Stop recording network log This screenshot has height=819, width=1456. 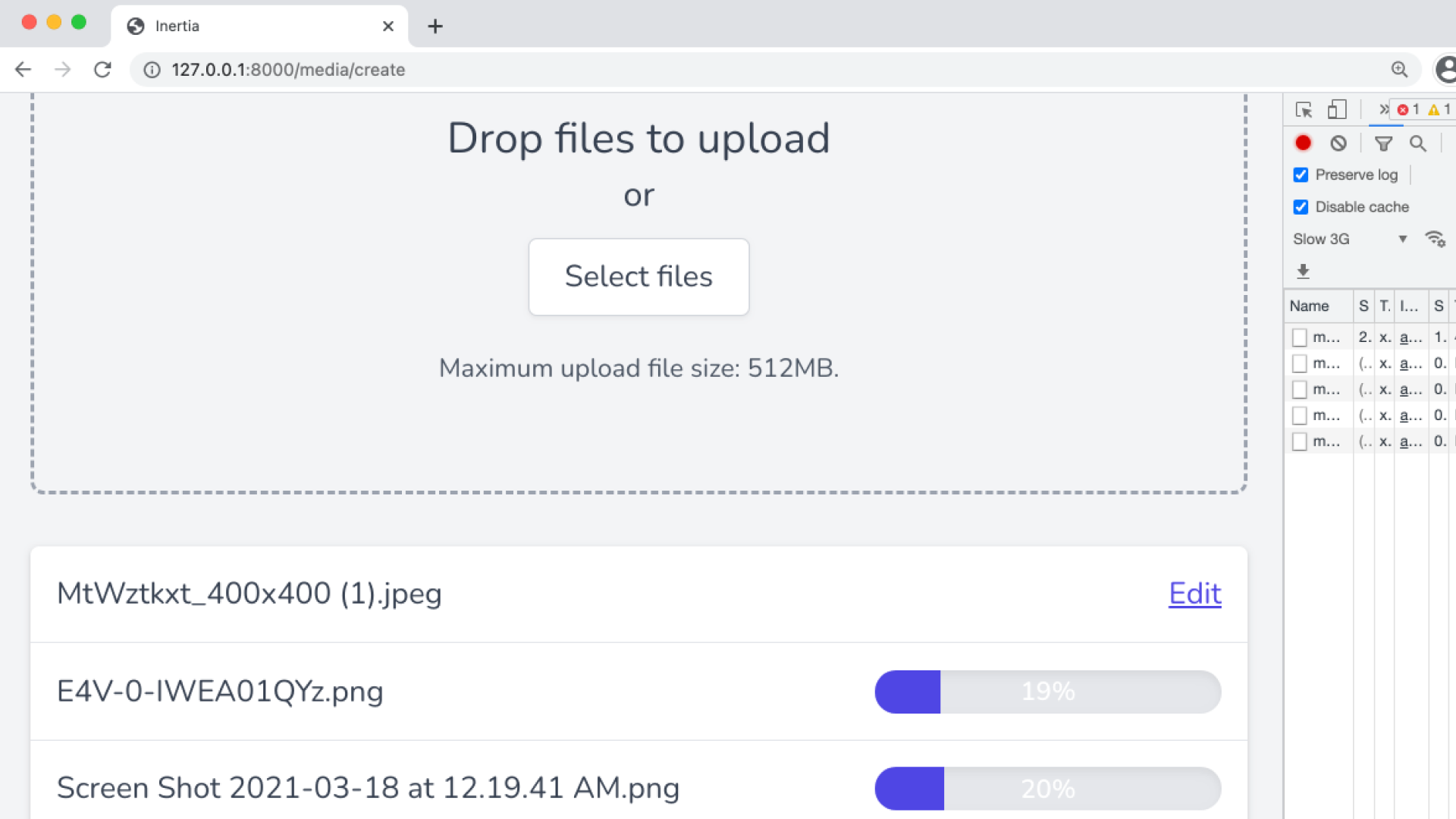pos(1303,143)
